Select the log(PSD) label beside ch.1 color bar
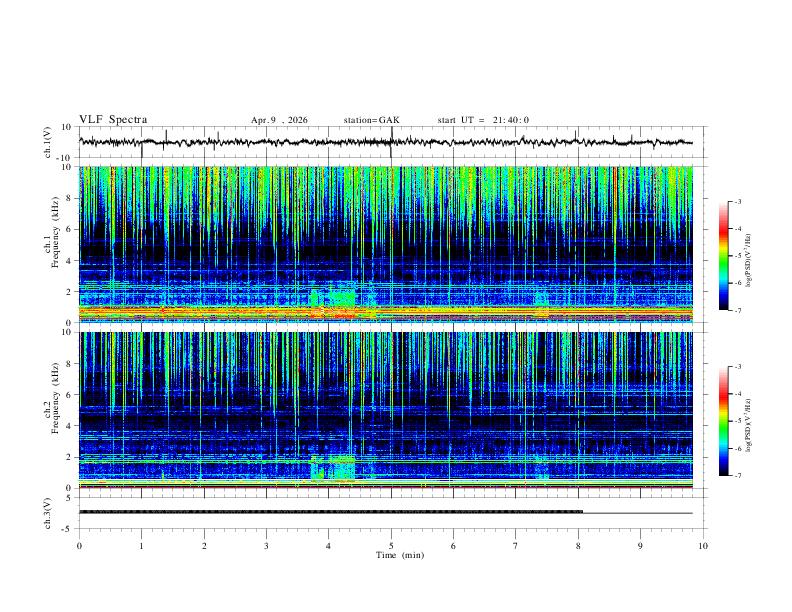The image size is (792, 612). (x=749, y=261)
